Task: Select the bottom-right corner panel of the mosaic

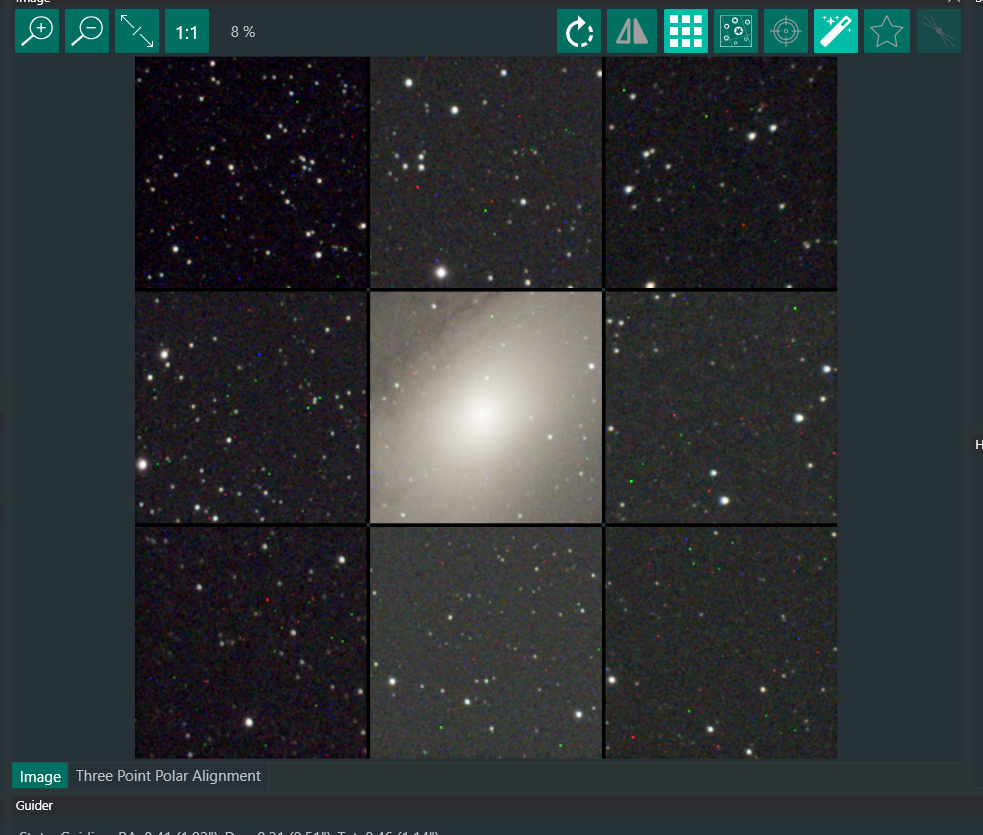Action: (x=721, y=643)
